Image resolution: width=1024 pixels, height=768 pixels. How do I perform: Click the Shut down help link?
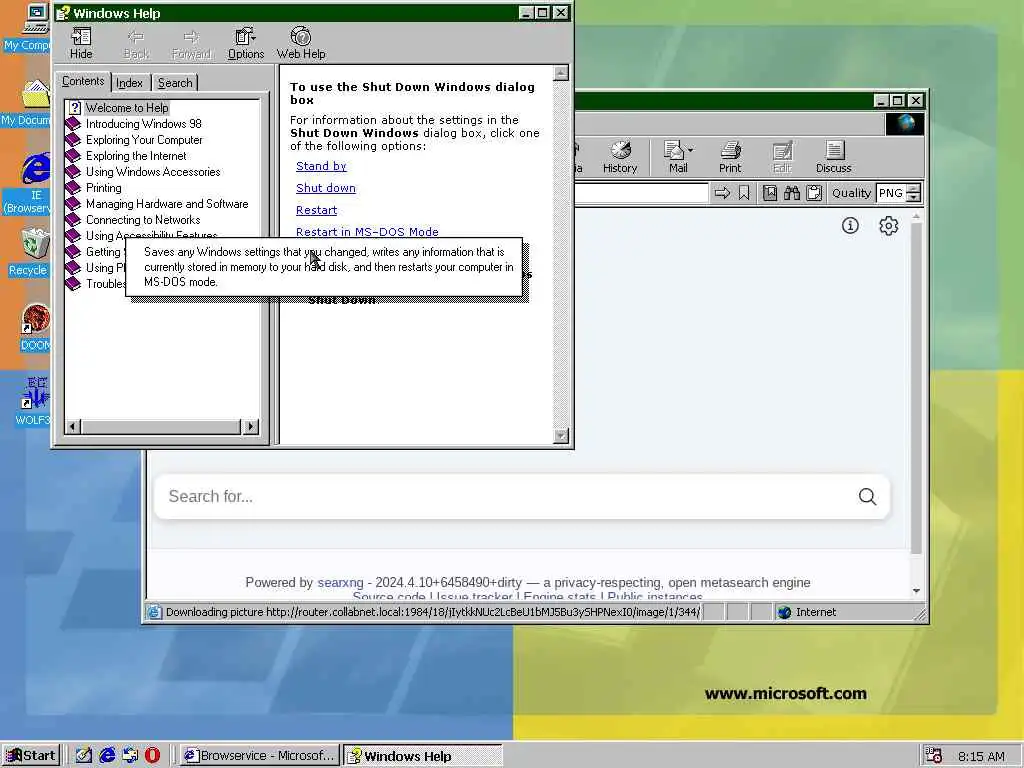[325, 188]
